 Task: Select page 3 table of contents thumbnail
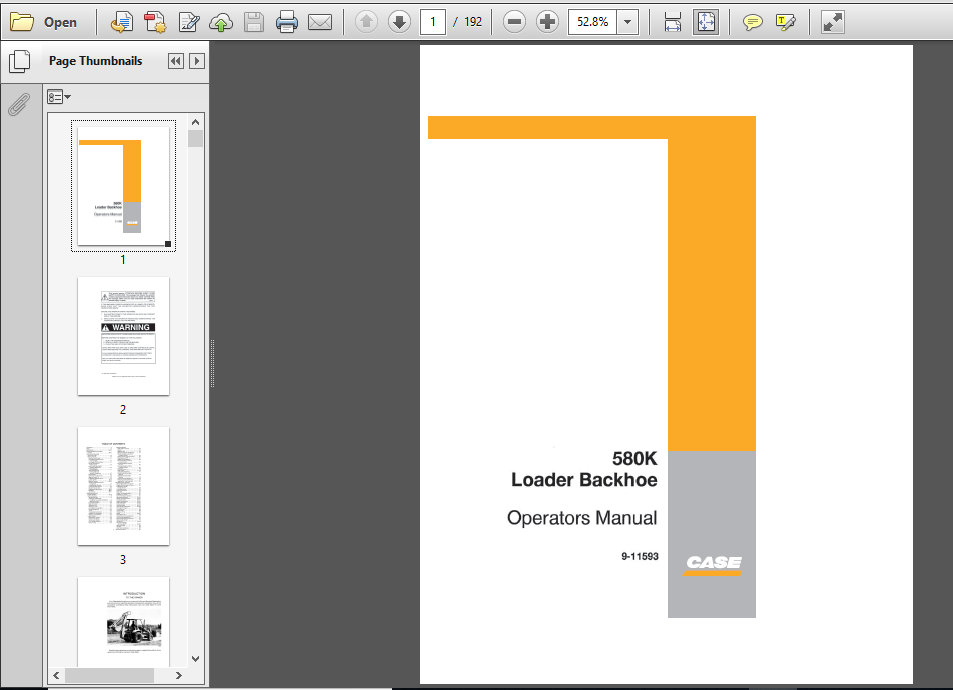(x=123, y=486)
